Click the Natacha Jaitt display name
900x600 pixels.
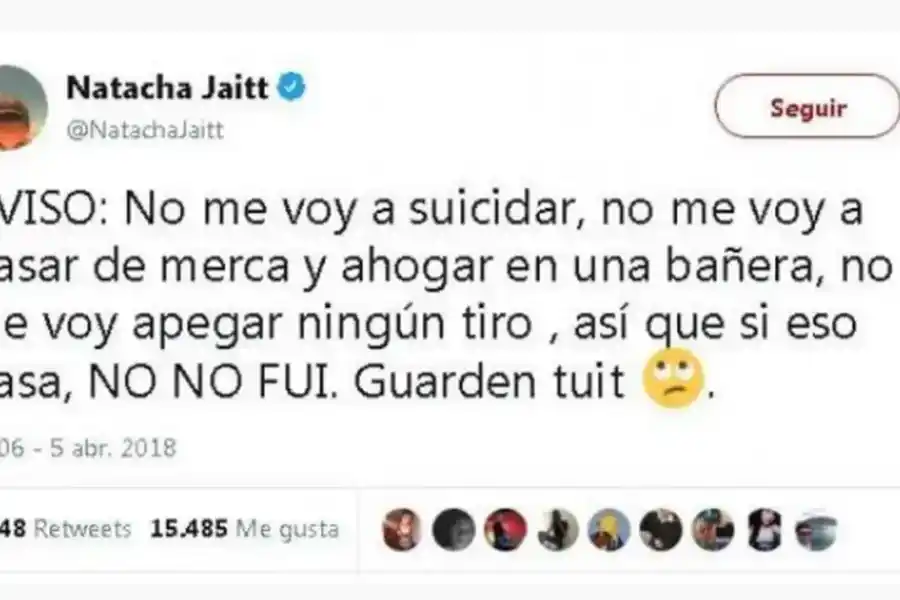click(x=167, y=88)
